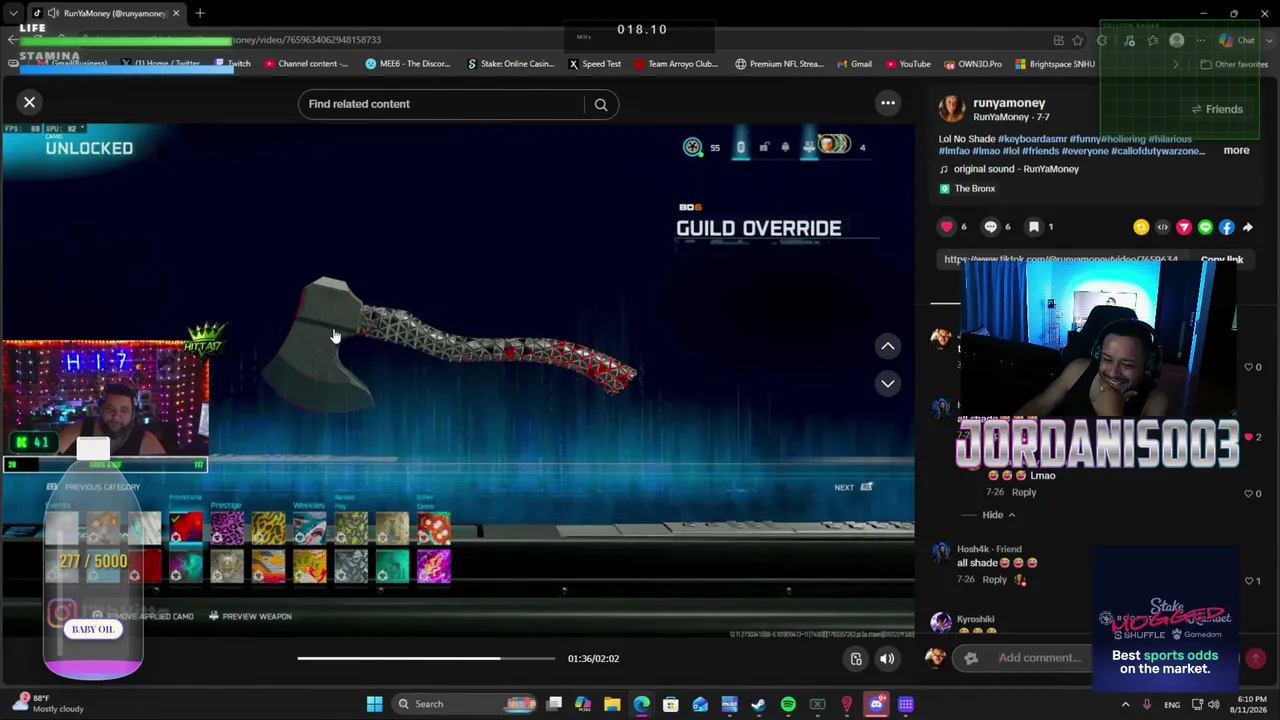Image resolution: width=1280 pixels, height=720 pixels.
Task: Close the TikTok video viewer
Action: [29, 102]
